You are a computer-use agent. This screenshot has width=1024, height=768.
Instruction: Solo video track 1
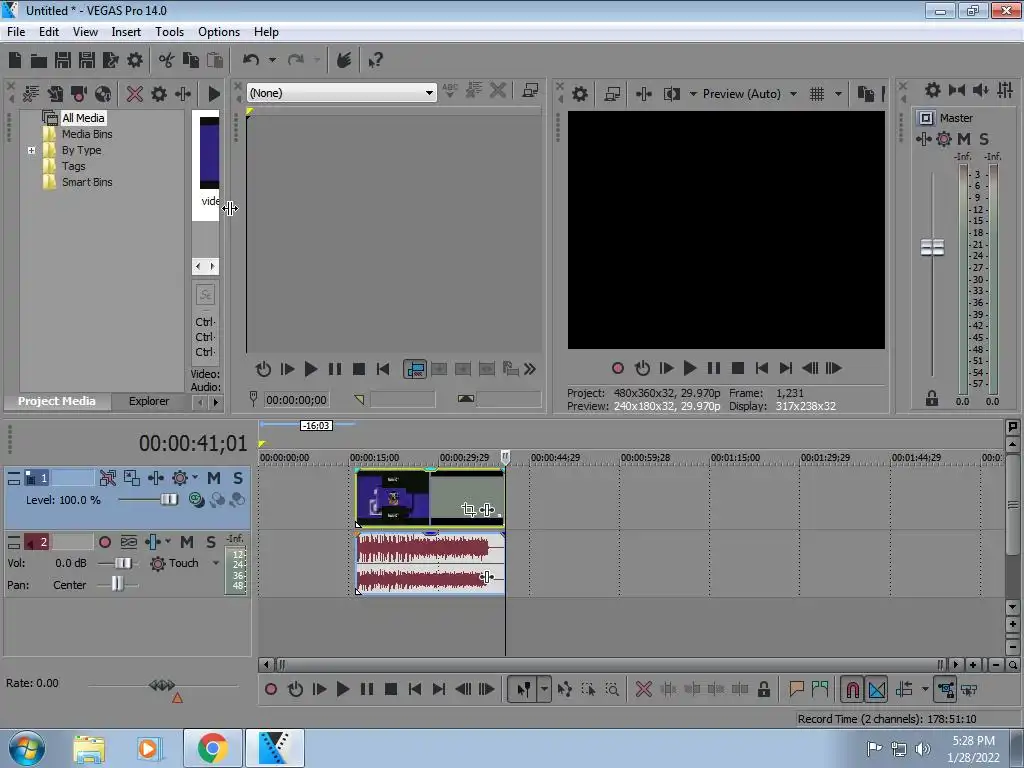pyautogui.click(x=238, y=478)
